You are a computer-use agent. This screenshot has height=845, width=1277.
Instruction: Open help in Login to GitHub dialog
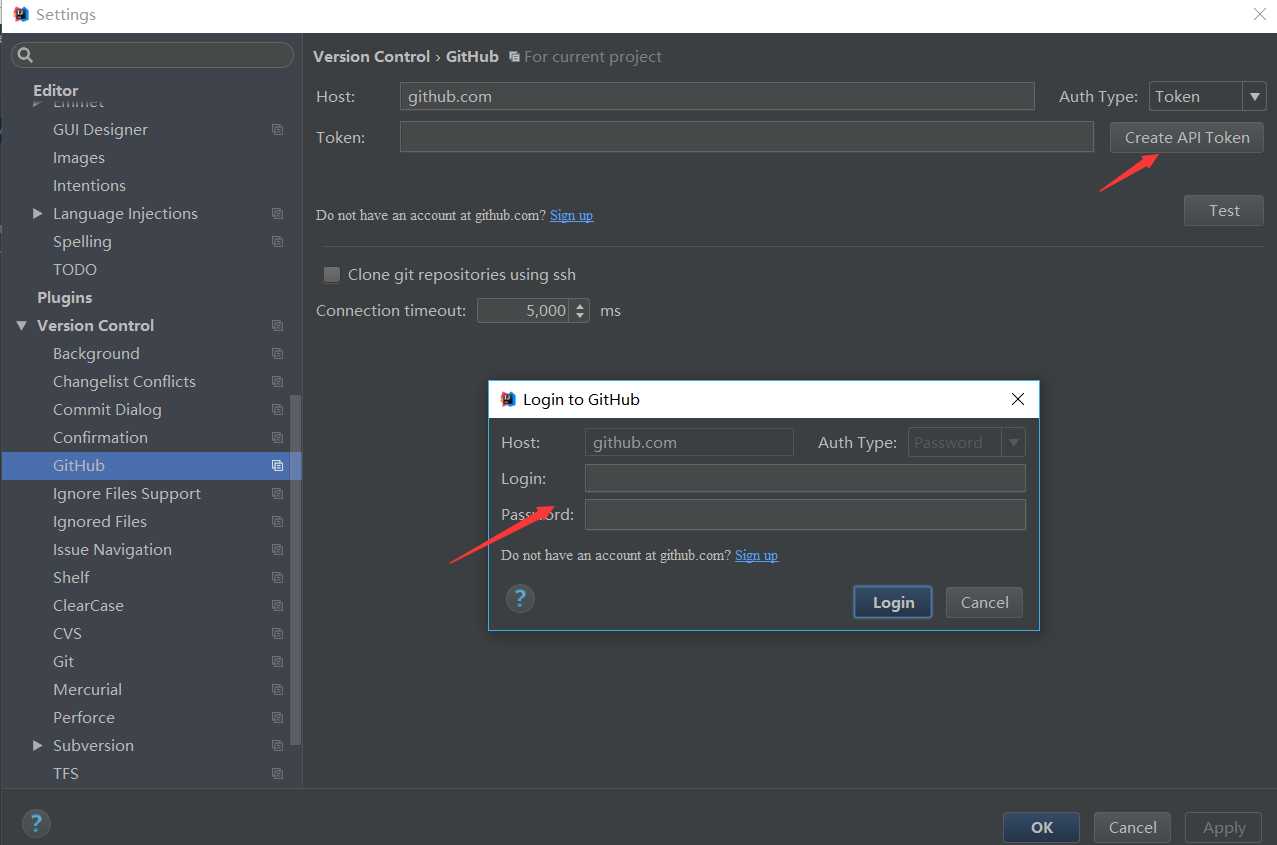(520, 599)
